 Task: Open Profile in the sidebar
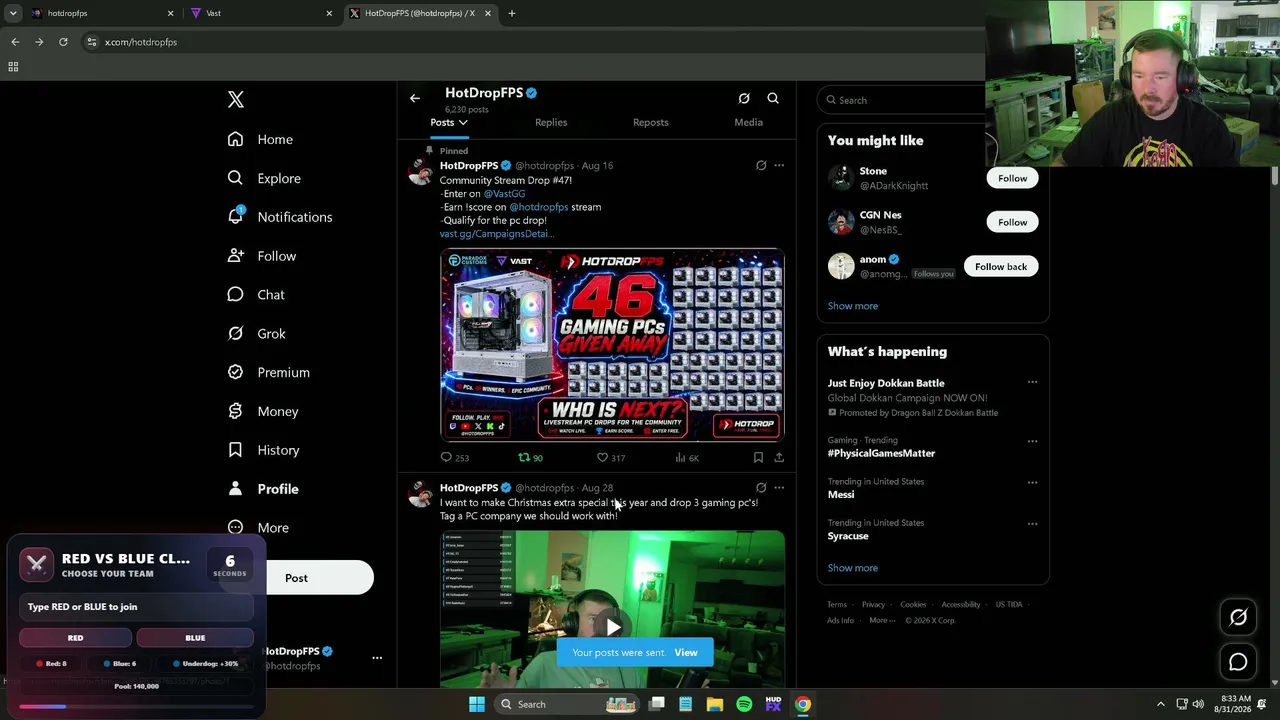[263, 489]
